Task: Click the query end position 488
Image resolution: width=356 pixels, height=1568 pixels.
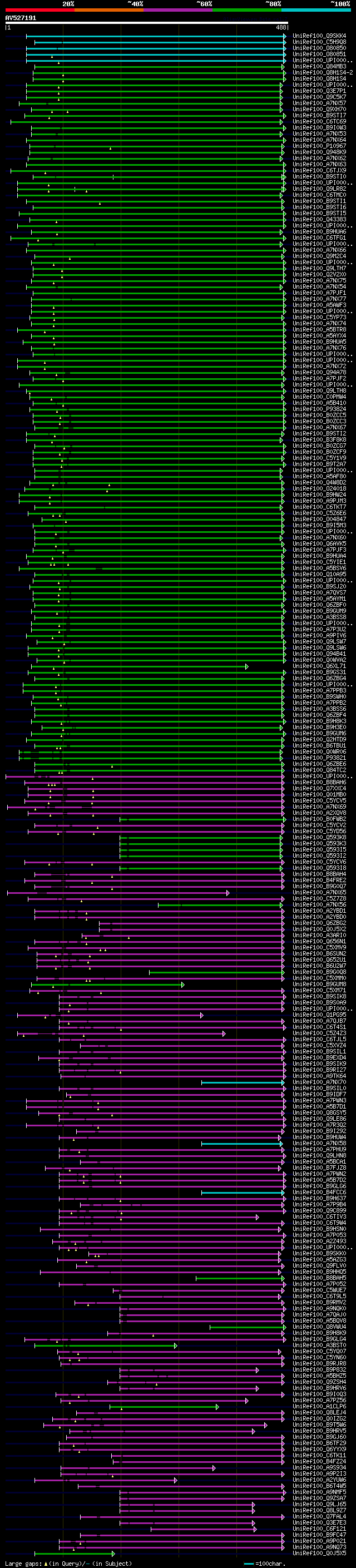Action: click(280, 27)
